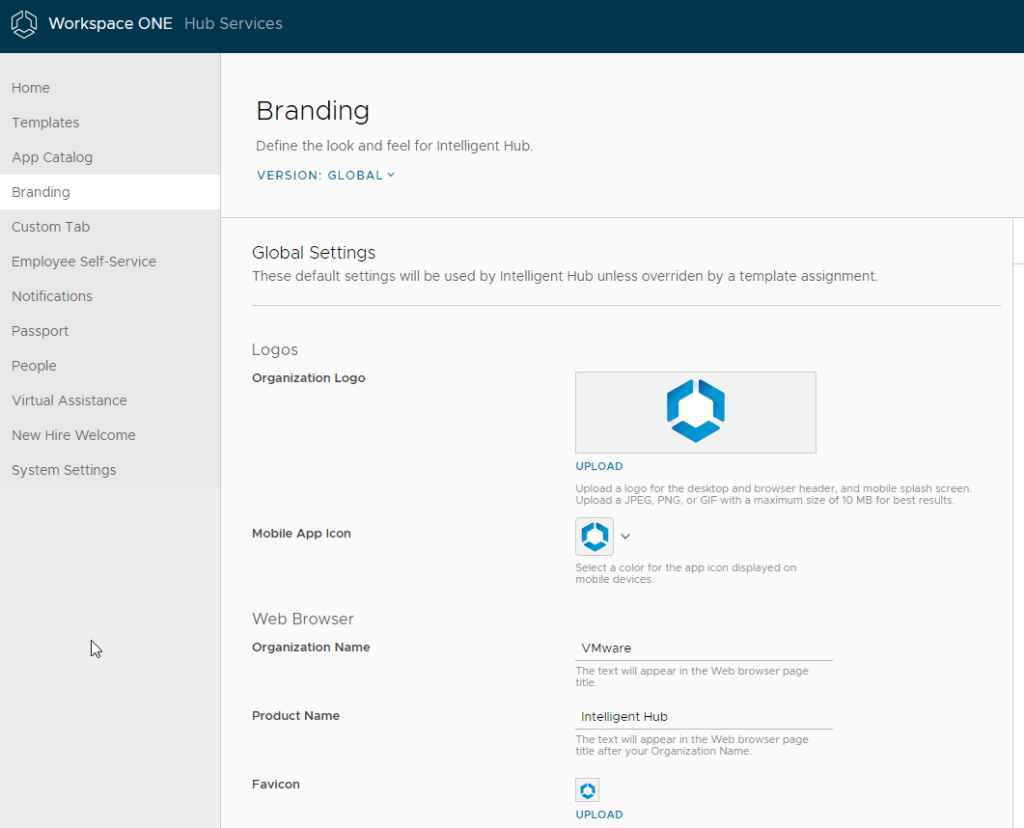This screenshot has width=1024, height=828.
Task: Click Upload under Favicon
Action: point(599,814)
